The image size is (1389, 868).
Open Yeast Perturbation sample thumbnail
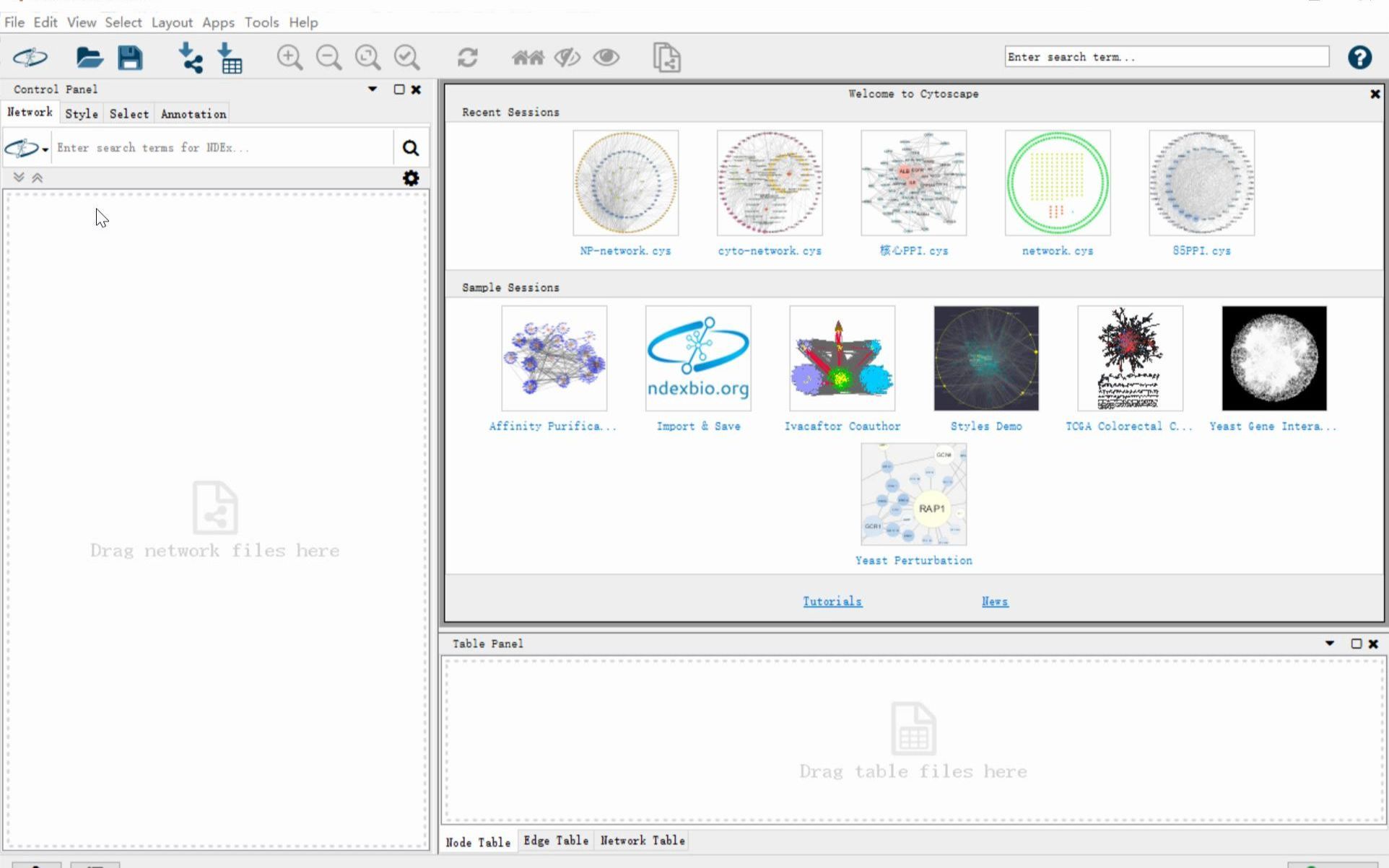click(913, 494)
